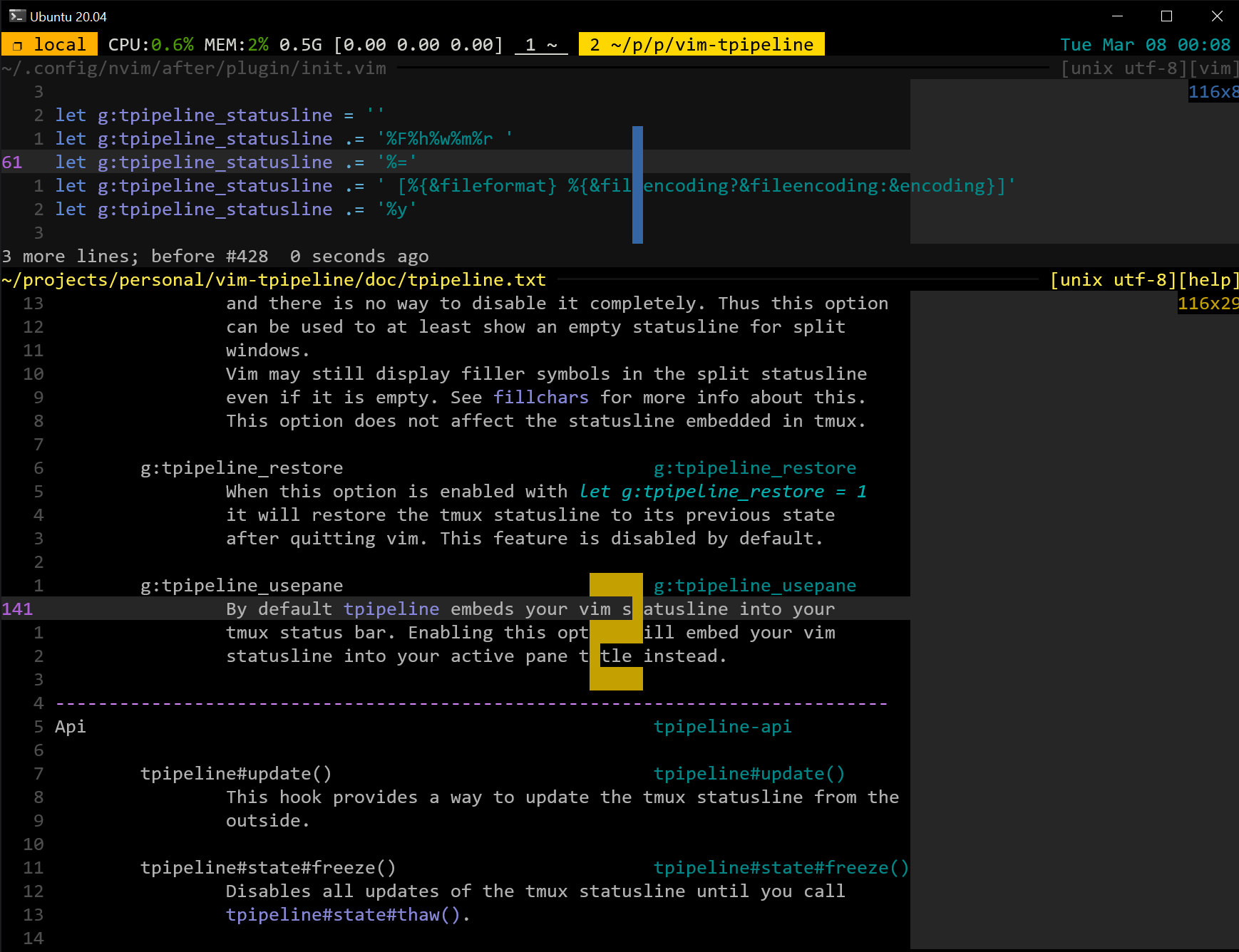
Task: Click the statusline = '' assignment line
Action: point(220,115)
